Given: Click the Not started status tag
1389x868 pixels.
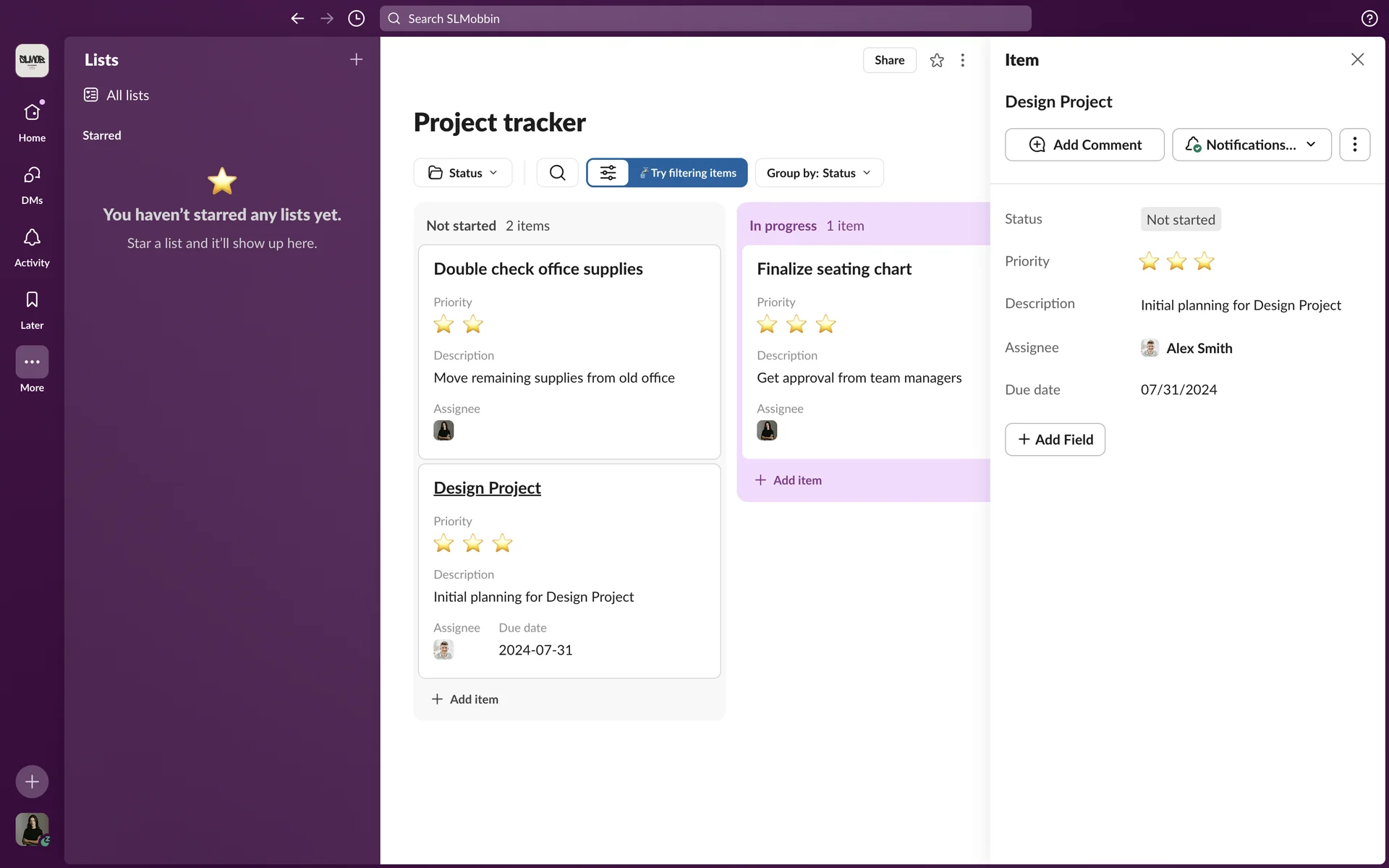Looking at the screenshot, I should (1180, 220).
